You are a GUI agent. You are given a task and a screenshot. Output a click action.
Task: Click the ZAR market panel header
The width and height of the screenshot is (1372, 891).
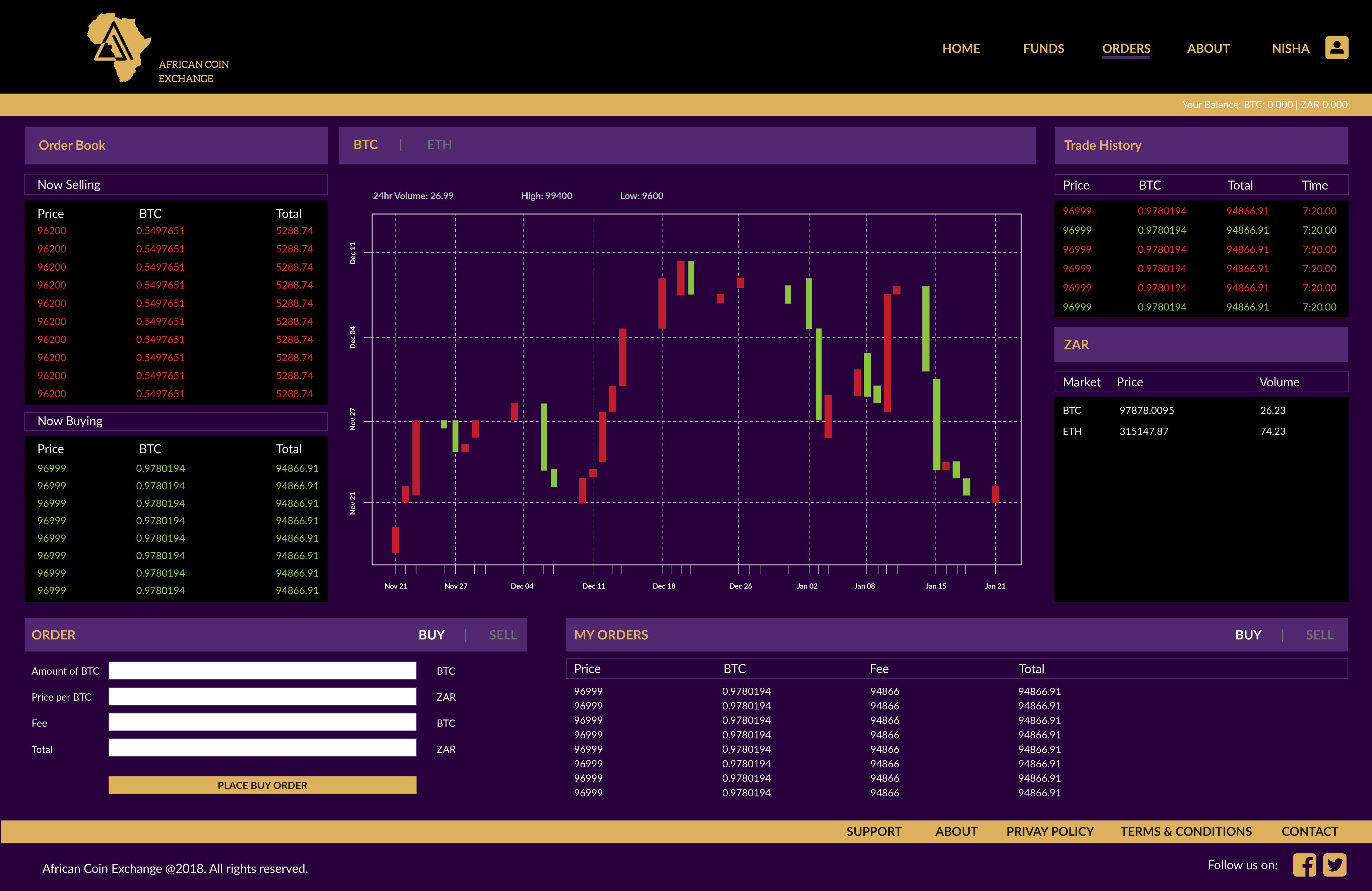point(1201,344)
